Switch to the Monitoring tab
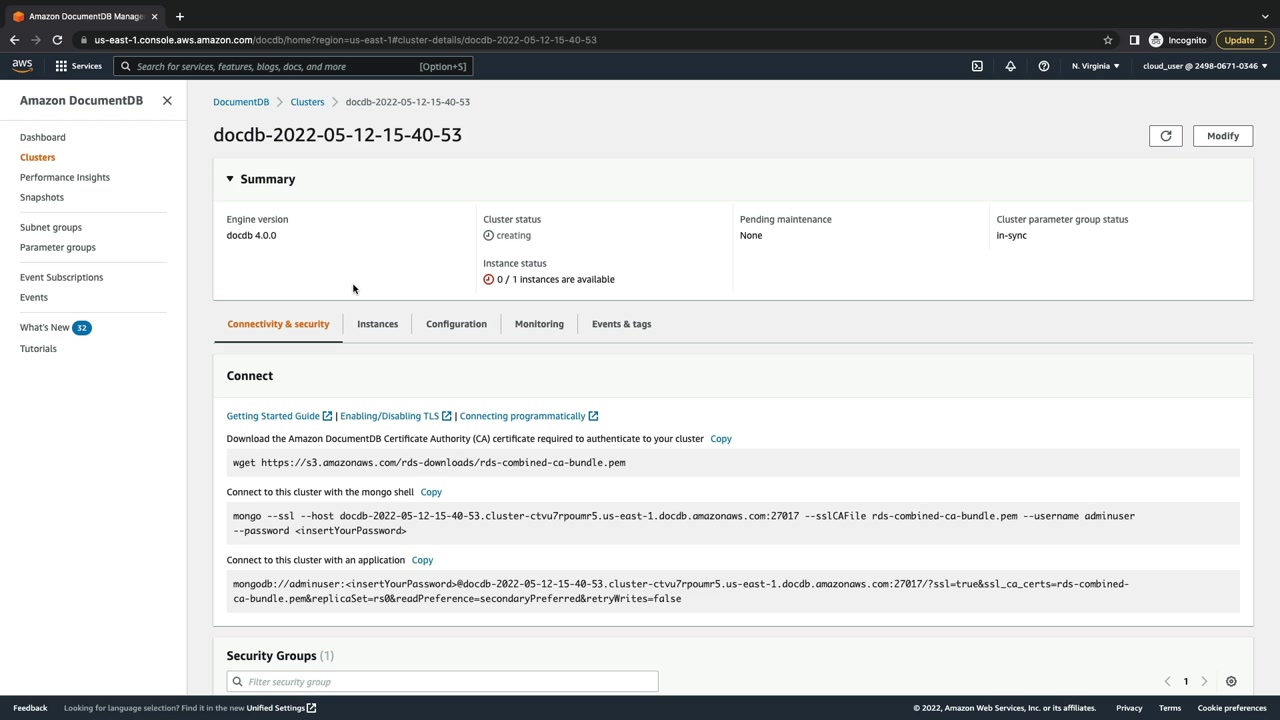Viewport: 1280px width, 720px height. pyautogui.click(x=539, y=324)
